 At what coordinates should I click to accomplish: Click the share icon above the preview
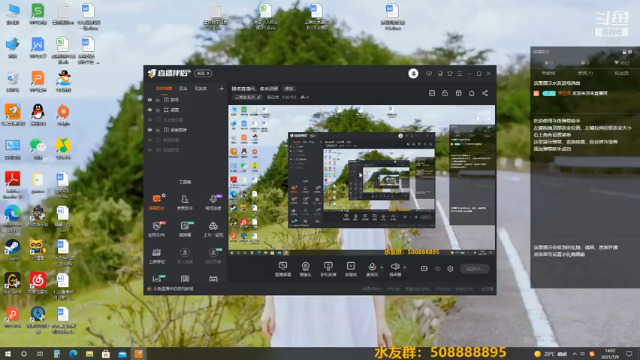[x=485, y=93]
